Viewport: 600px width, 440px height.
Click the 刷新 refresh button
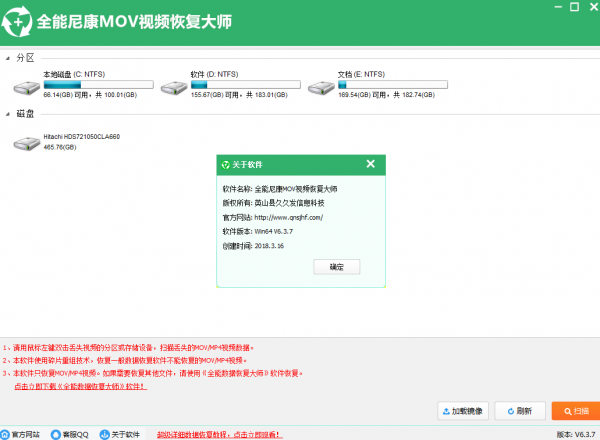point(526,411)
